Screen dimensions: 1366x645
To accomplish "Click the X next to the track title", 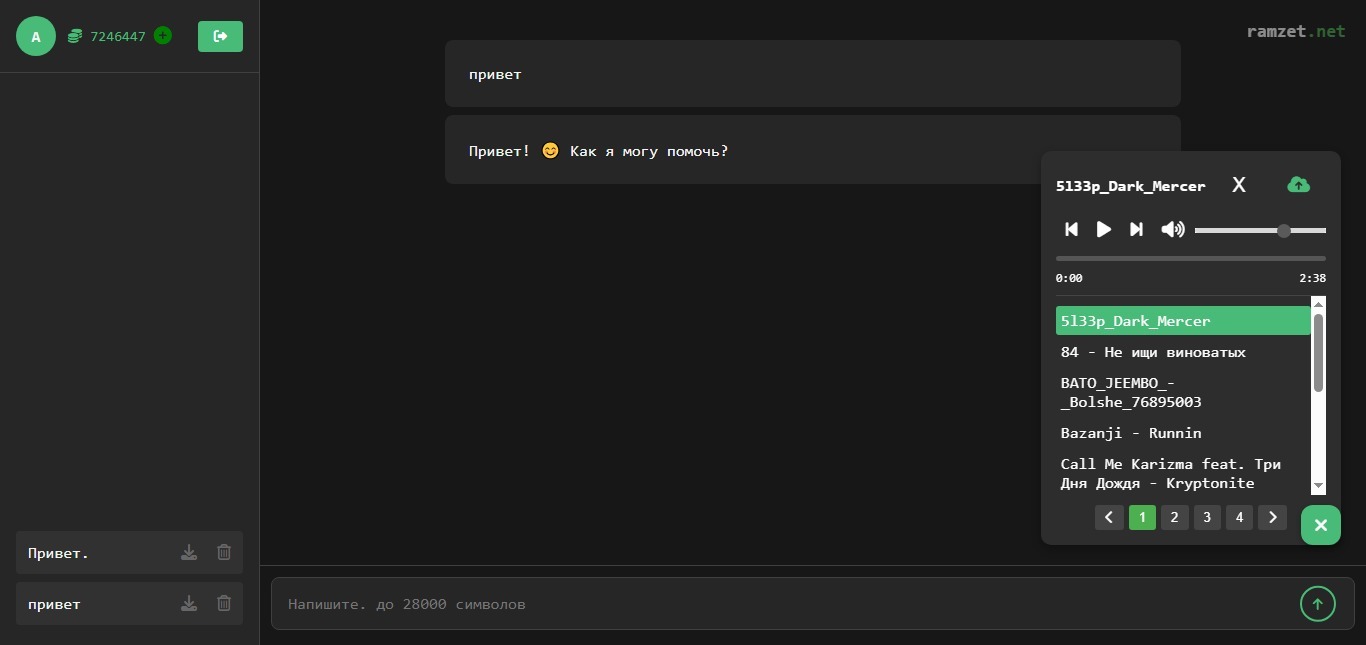I will [x=1239, y=185].
